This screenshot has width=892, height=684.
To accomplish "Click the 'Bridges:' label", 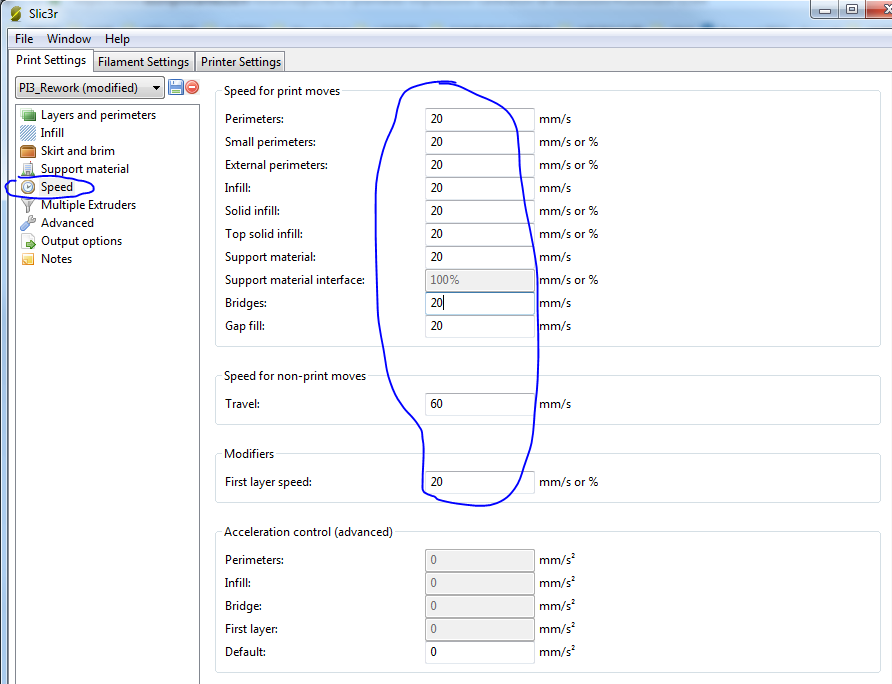I will (246, 303).
